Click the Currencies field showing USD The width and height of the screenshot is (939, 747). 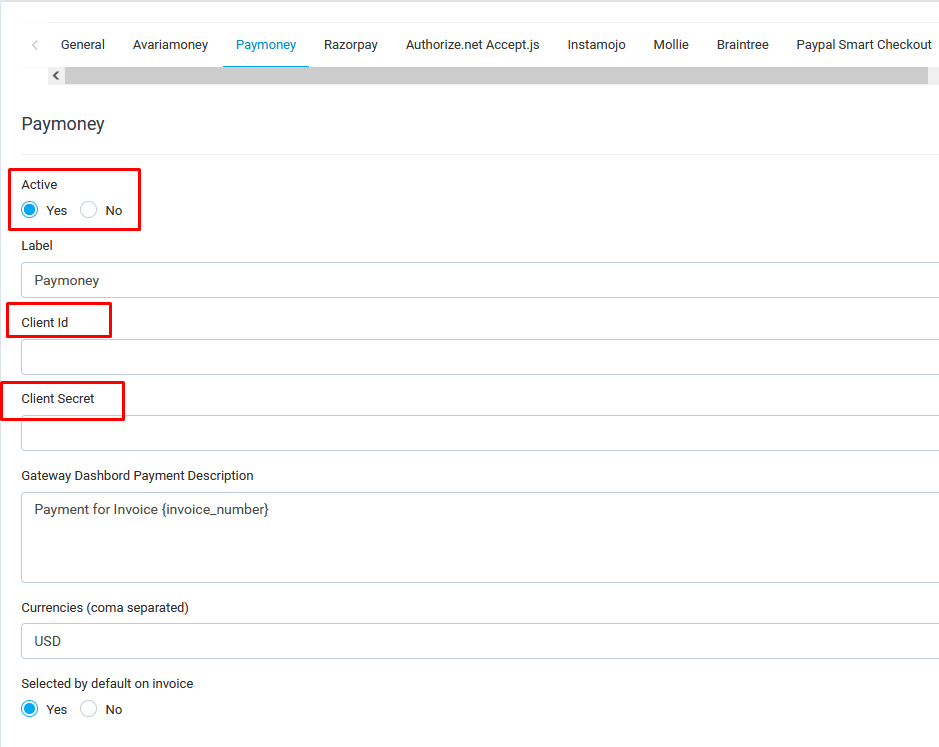480,641
